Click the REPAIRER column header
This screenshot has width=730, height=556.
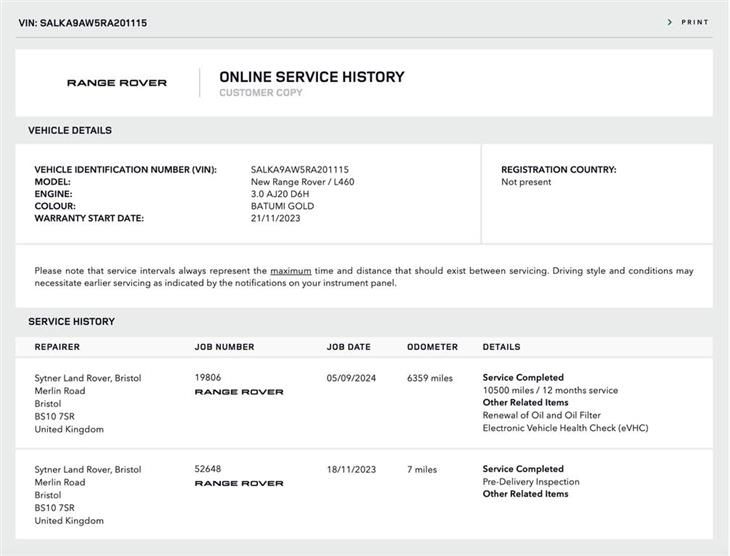[x=57, y=347]
